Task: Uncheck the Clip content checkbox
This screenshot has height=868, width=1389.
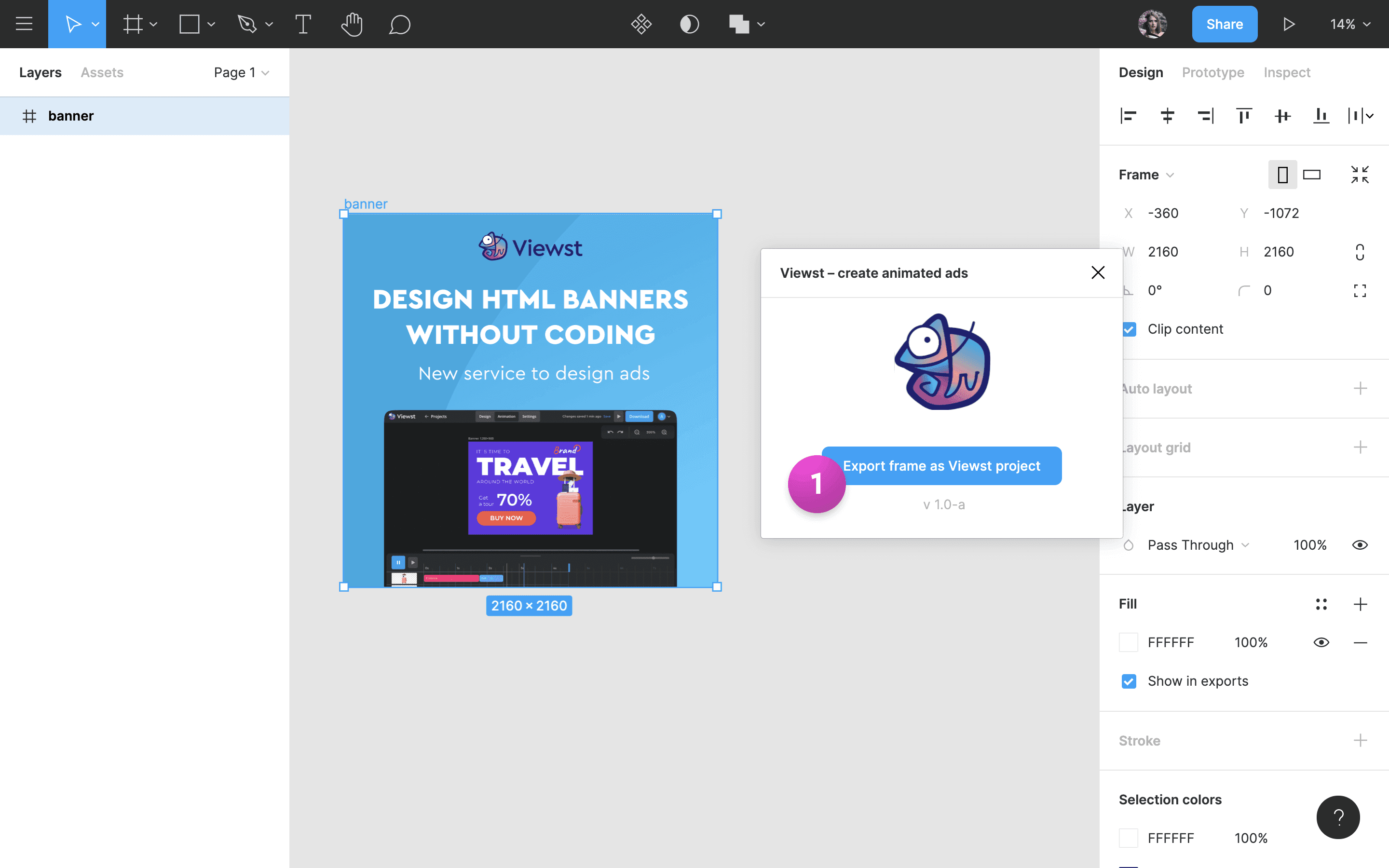Action: click(1129, 329)
